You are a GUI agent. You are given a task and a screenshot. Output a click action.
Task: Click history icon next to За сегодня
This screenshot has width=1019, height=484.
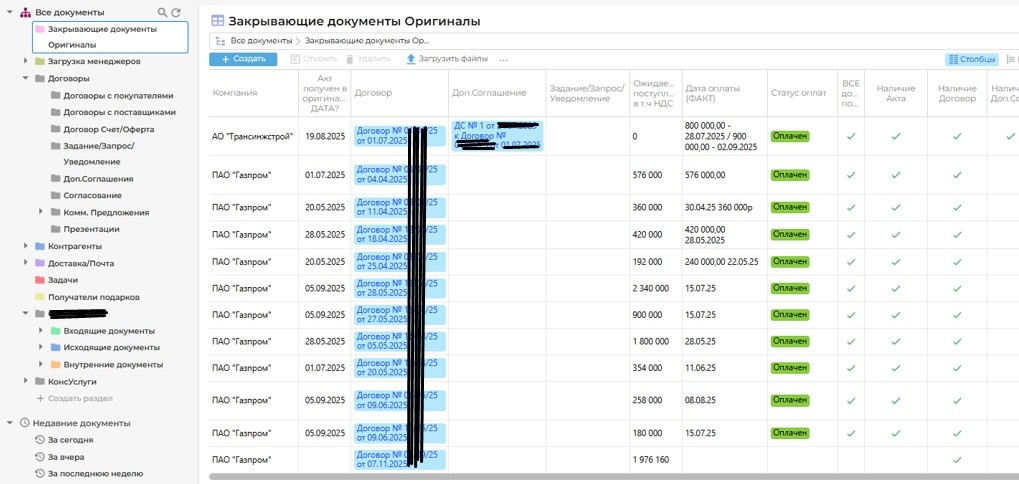coord(40,440)
